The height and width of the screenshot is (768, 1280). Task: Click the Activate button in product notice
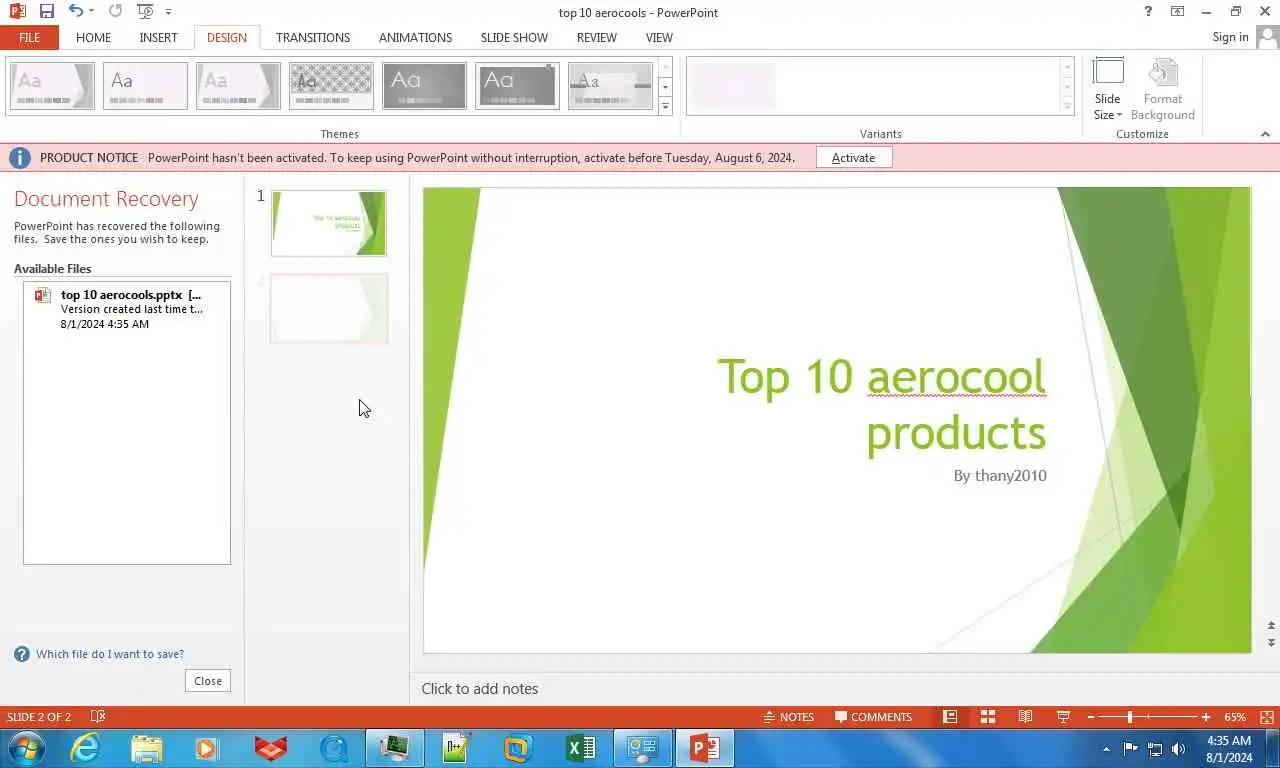[853, 158]
